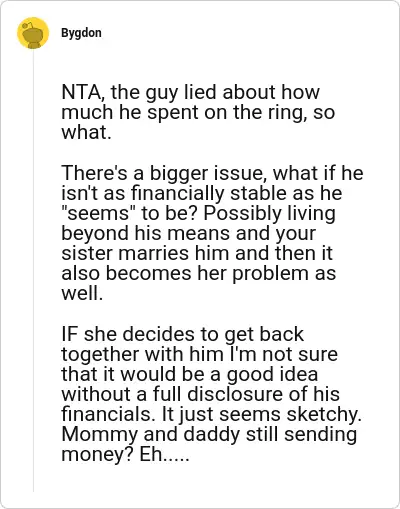
Task: Click the line "together with him I'm not sure"
Action: tap(199, 354)
